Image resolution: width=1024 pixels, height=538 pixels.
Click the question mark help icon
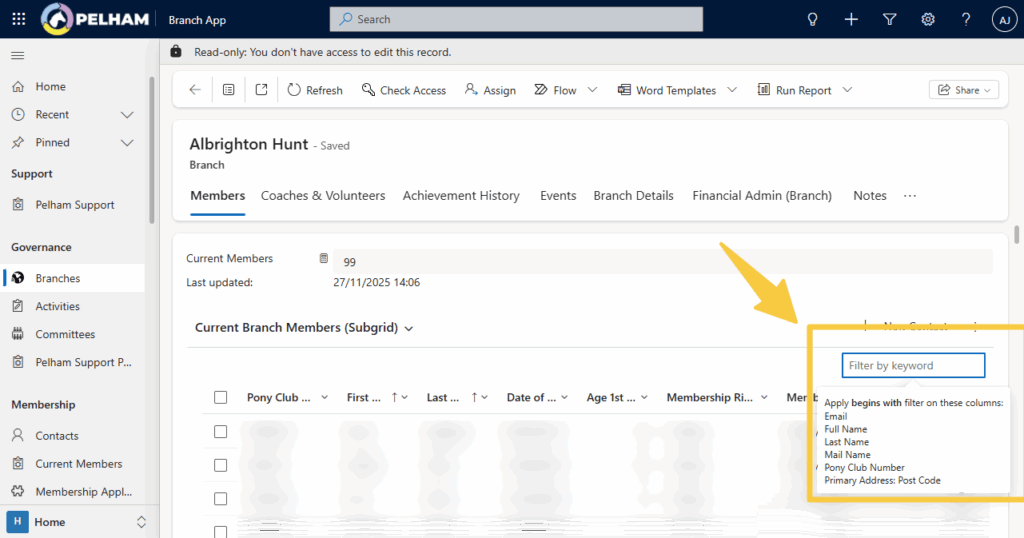pyautogui.click(x=966, y=19)
